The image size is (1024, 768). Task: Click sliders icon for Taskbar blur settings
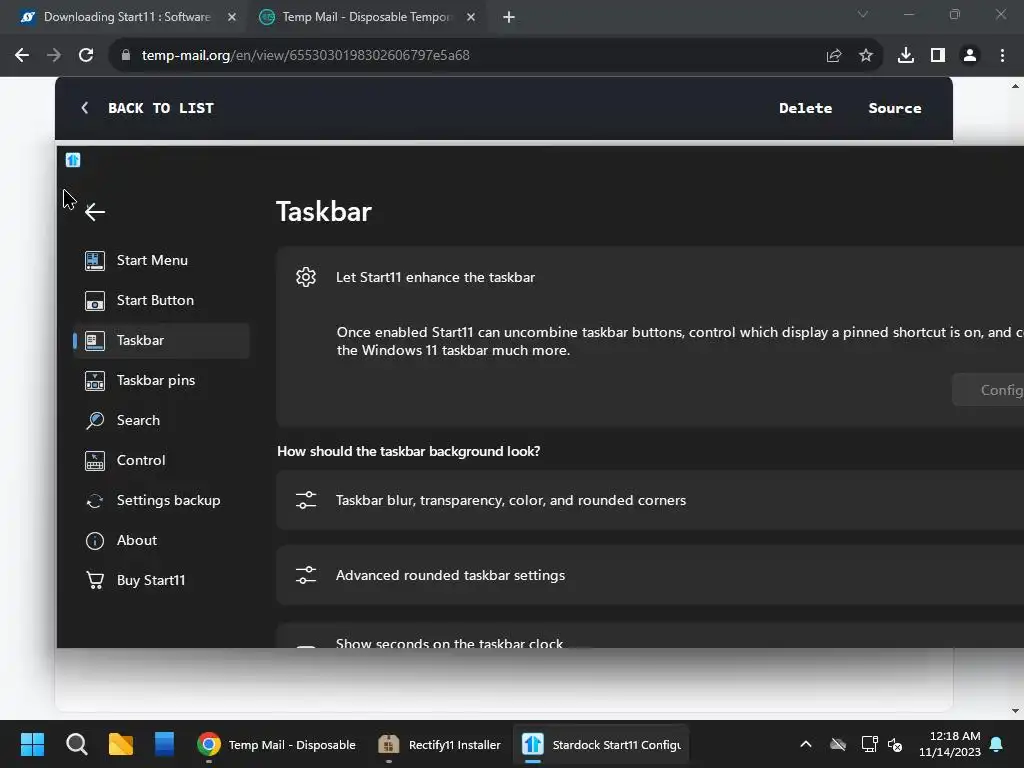(306, 500)
